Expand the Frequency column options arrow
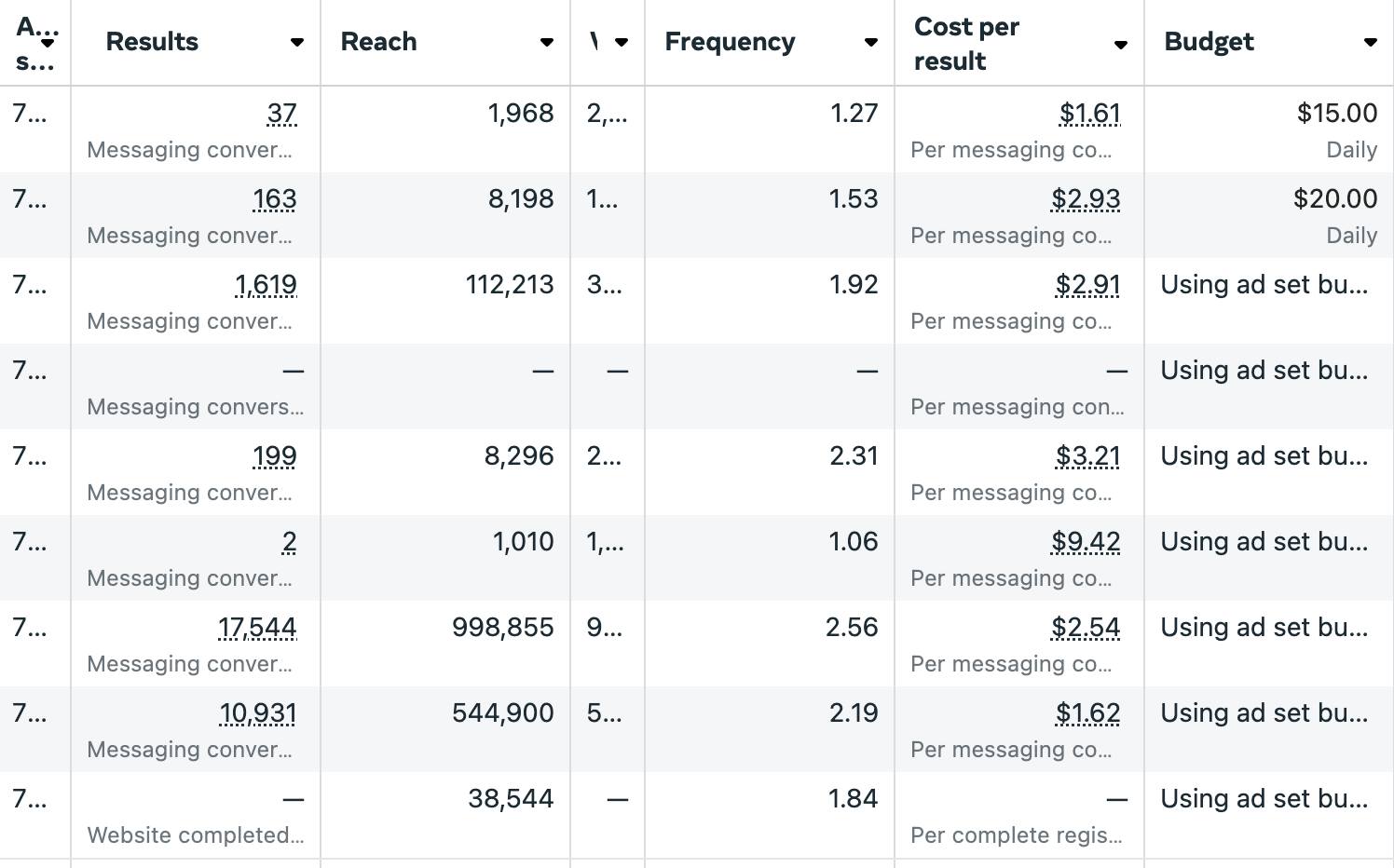The image size is (1394, 868). (x=870, y=42)
